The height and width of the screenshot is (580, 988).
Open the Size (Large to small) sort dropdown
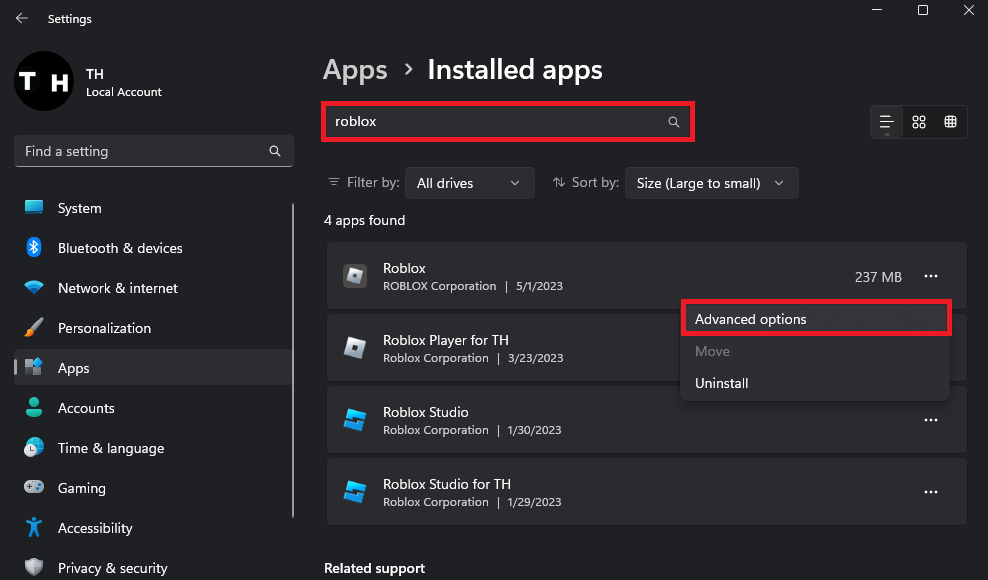711,183
